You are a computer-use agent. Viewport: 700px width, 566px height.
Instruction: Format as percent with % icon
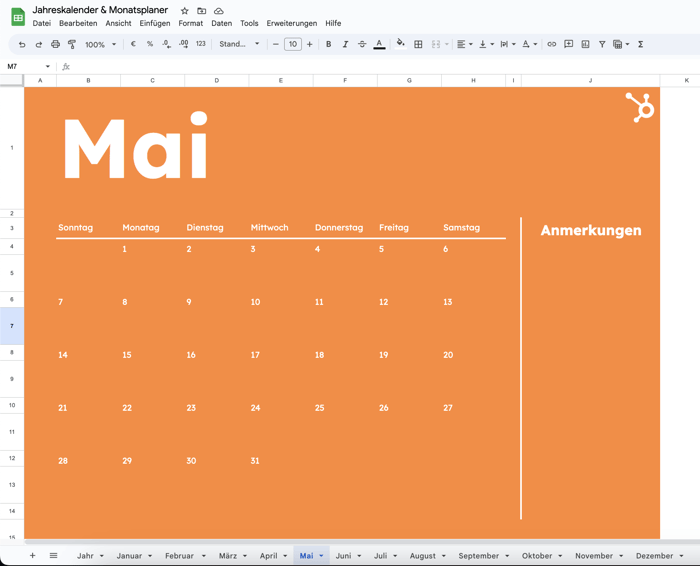150,44
